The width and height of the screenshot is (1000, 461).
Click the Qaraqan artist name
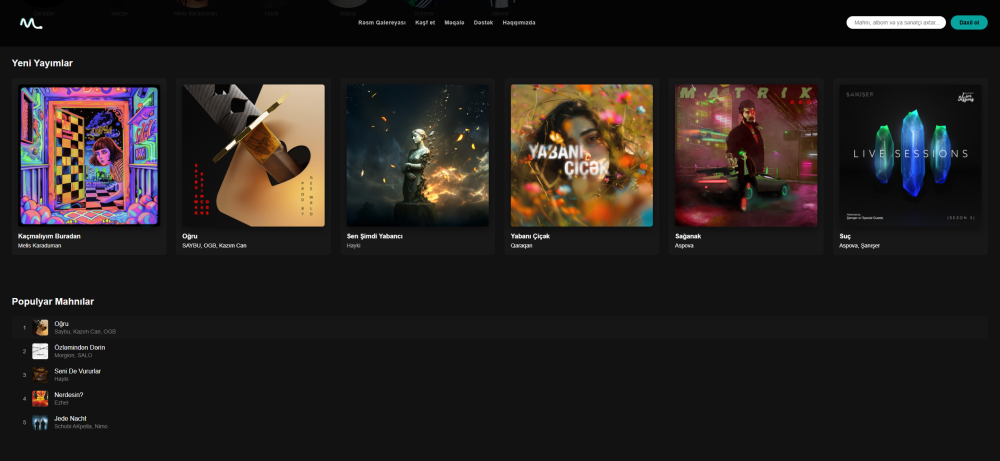(x=521, y=245)
